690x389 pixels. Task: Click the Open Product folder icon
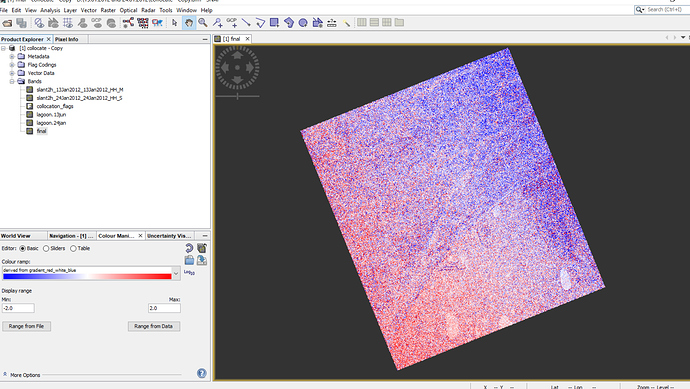(x=7, y=23)
